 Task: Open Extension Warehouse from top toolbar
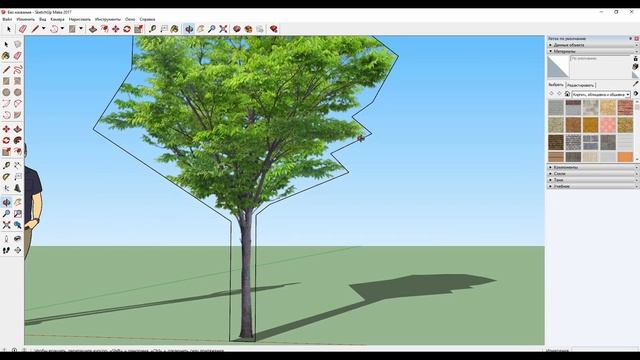click(x=248, y=29)
